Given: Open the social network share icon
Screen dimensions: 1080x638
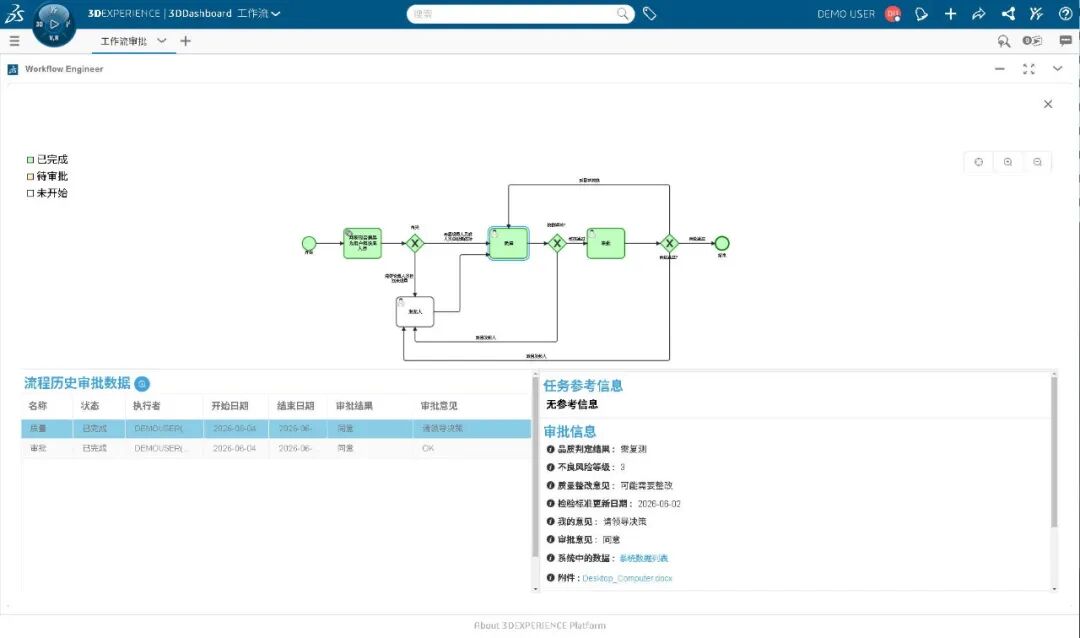Looking at the screenshot, I should [1008, 14].
